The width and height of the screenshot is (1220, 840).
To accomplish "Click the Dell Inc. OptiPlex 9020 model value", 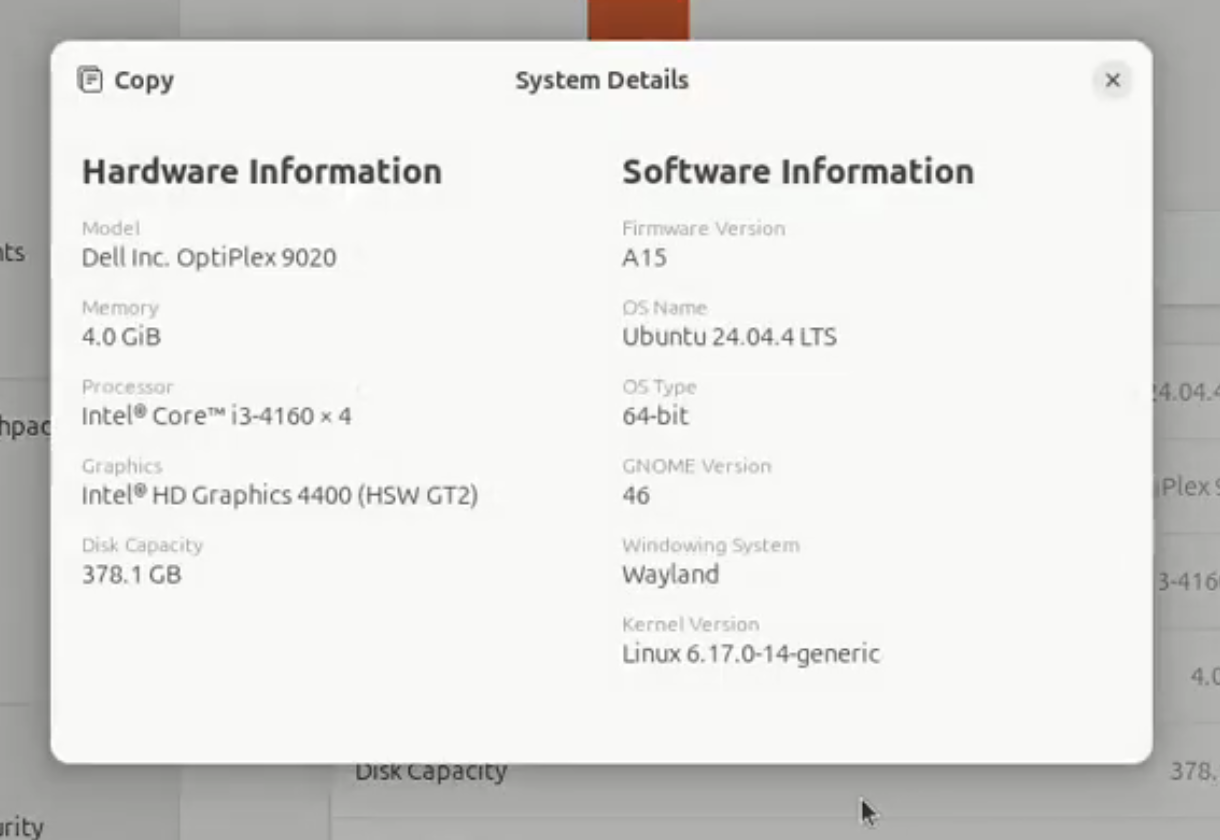I will pyautogui.click(x=208, y=257).
